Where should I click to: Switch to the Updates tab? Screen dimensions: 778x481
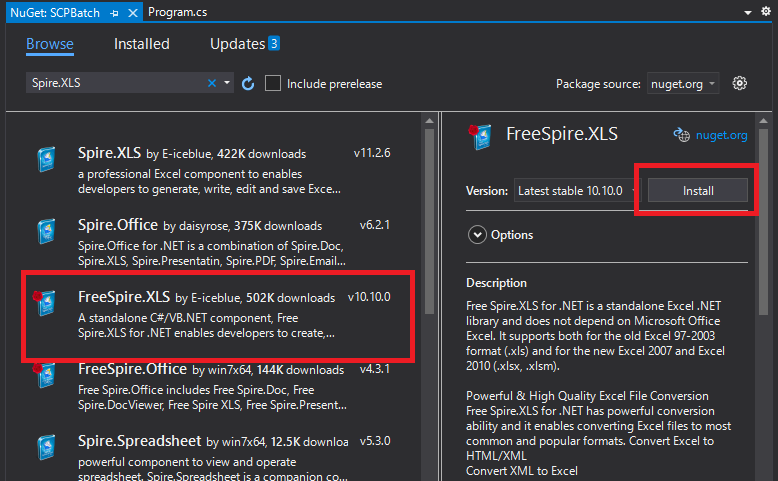point(238,44)
